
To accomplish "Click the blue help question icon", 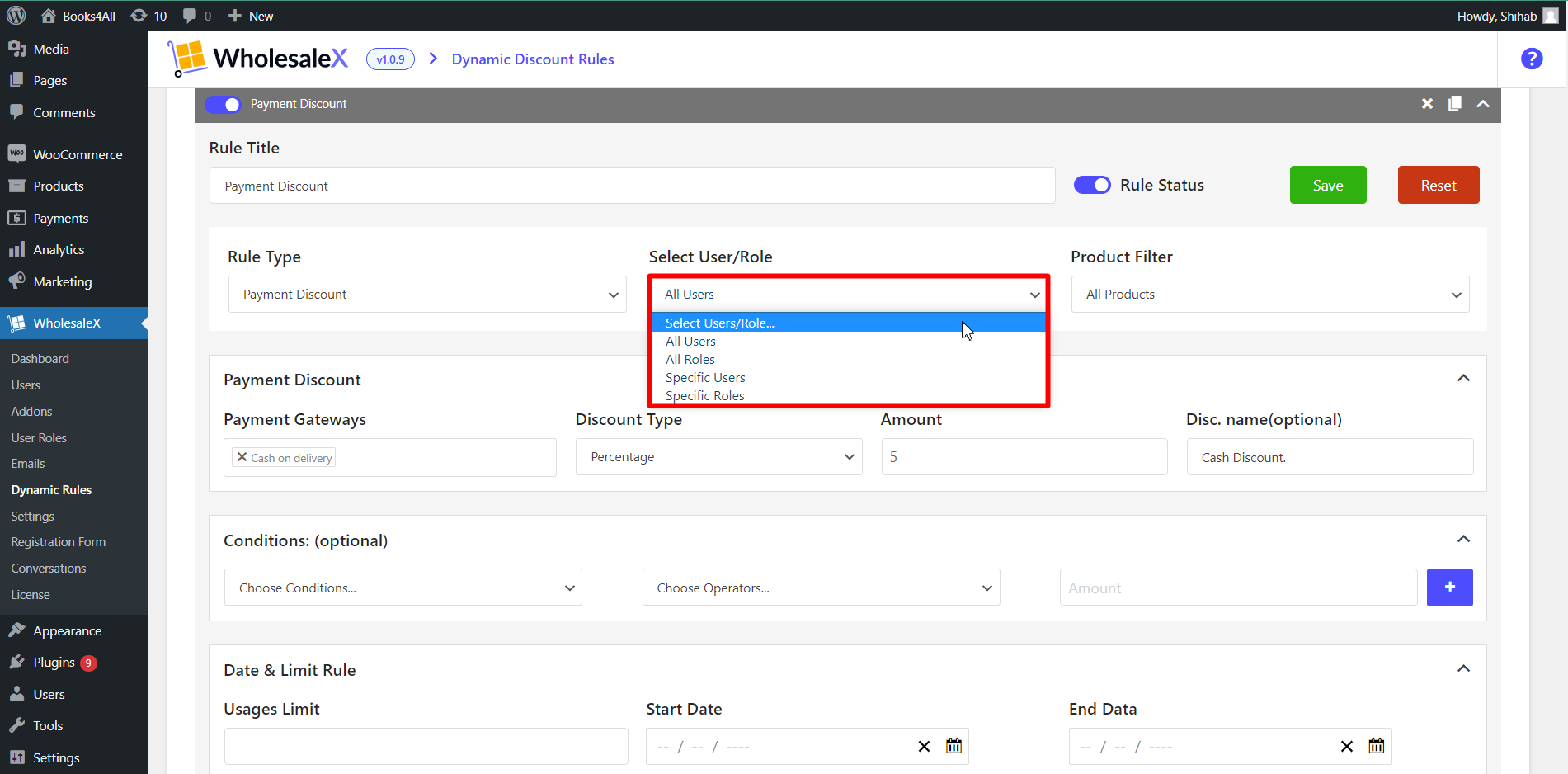I will 1532,59.
